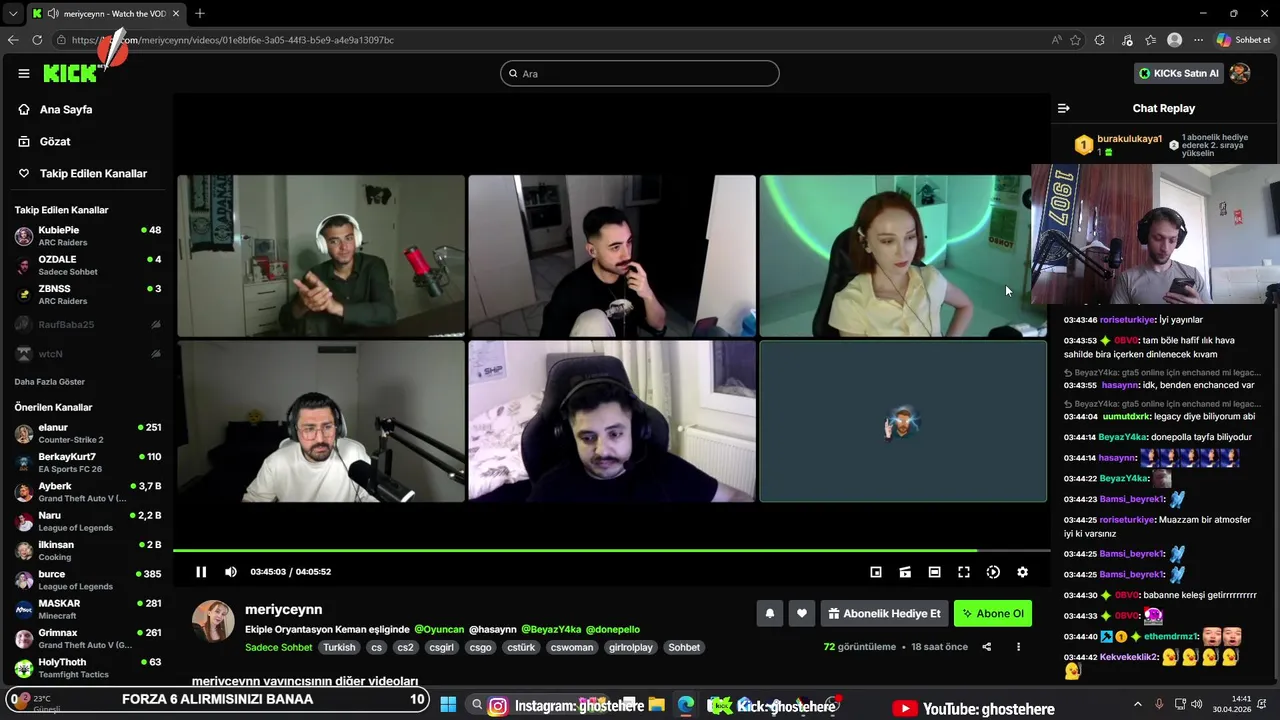Toggle mini player mode
Screen dimensions: 1280x720
click(x=876, y=572)
